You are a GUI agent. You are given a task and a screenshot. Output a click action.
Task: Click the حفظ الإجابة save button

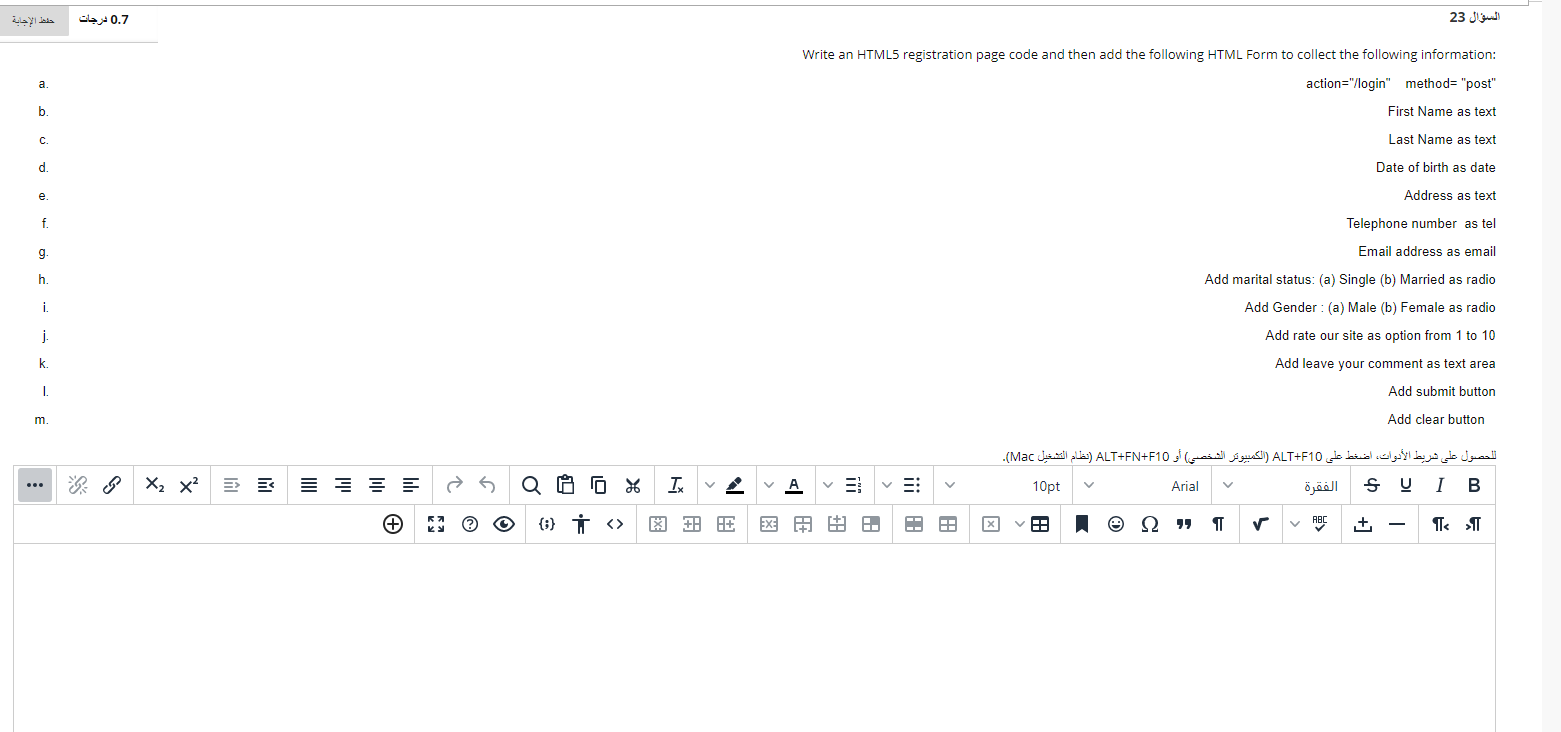point(34,19)
